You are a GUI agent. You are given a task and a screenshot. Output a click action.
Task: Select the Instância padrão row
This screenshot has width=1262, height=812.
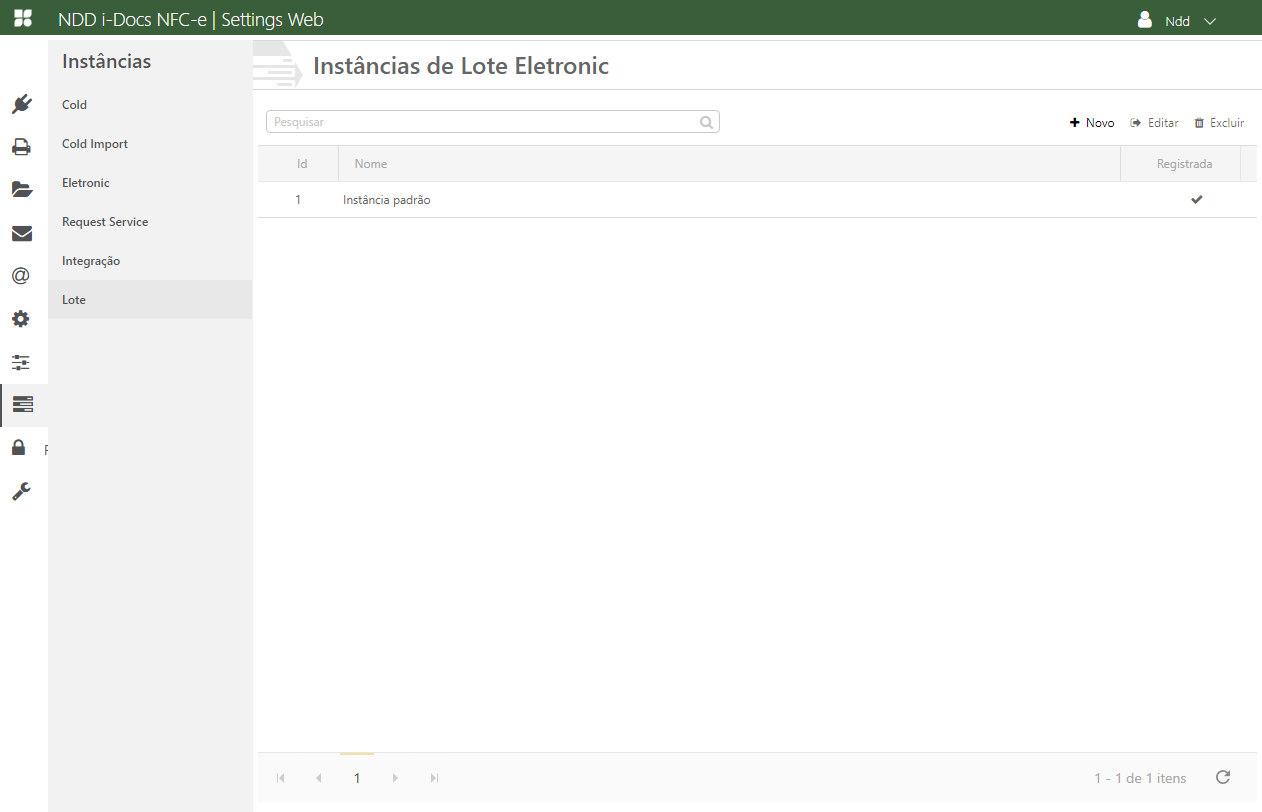pyautogui.click(x=387, y=200)
